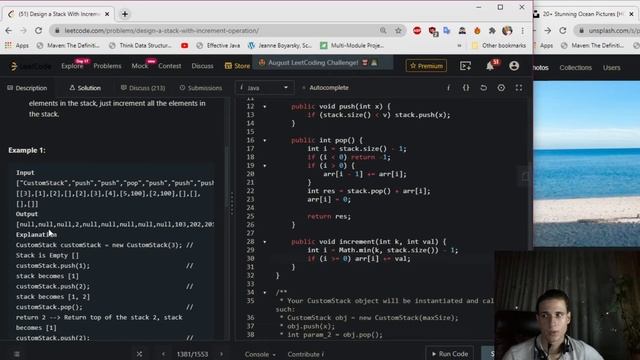The image size is (640, 360).
Task: Open the Discuss page in the navbar
Action: (202, 66)
